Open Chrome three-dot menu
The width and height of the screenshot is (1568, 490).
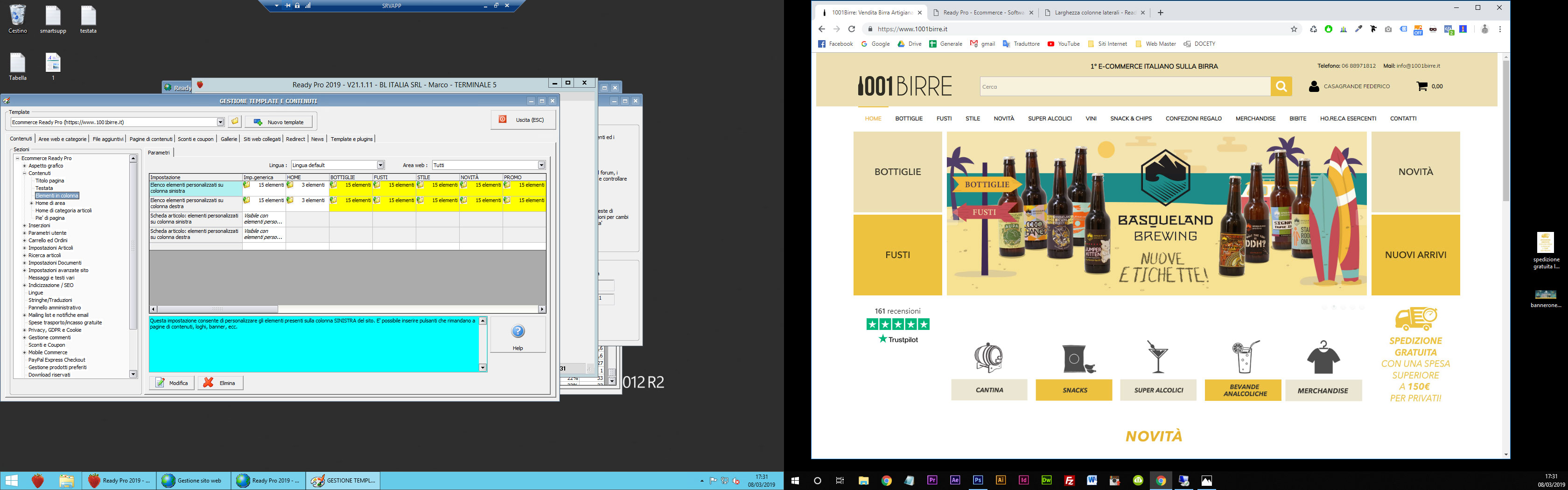click(1500, 29)
